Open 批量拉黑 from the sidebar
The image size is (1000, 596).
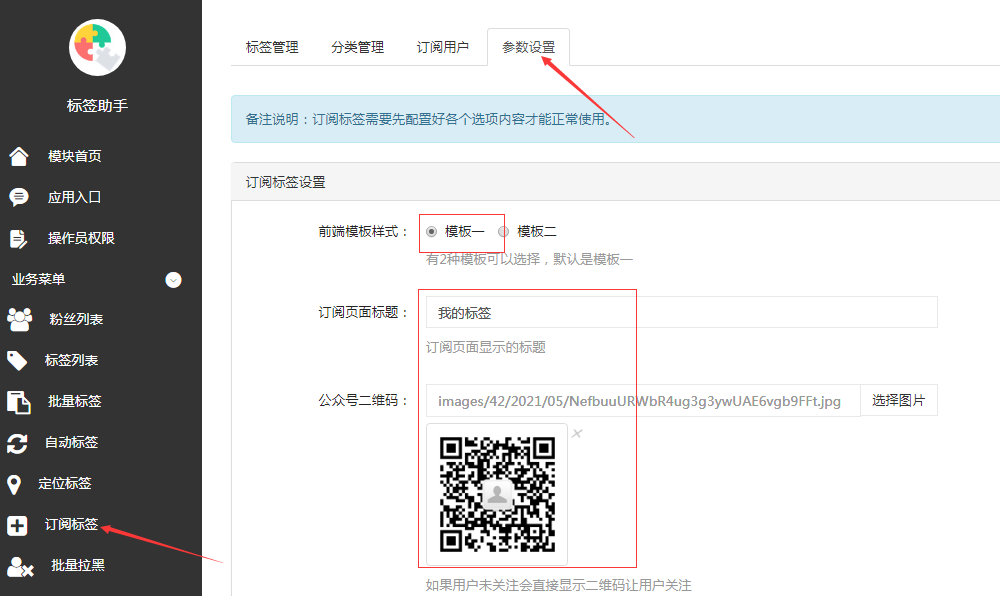click(78, 565)
